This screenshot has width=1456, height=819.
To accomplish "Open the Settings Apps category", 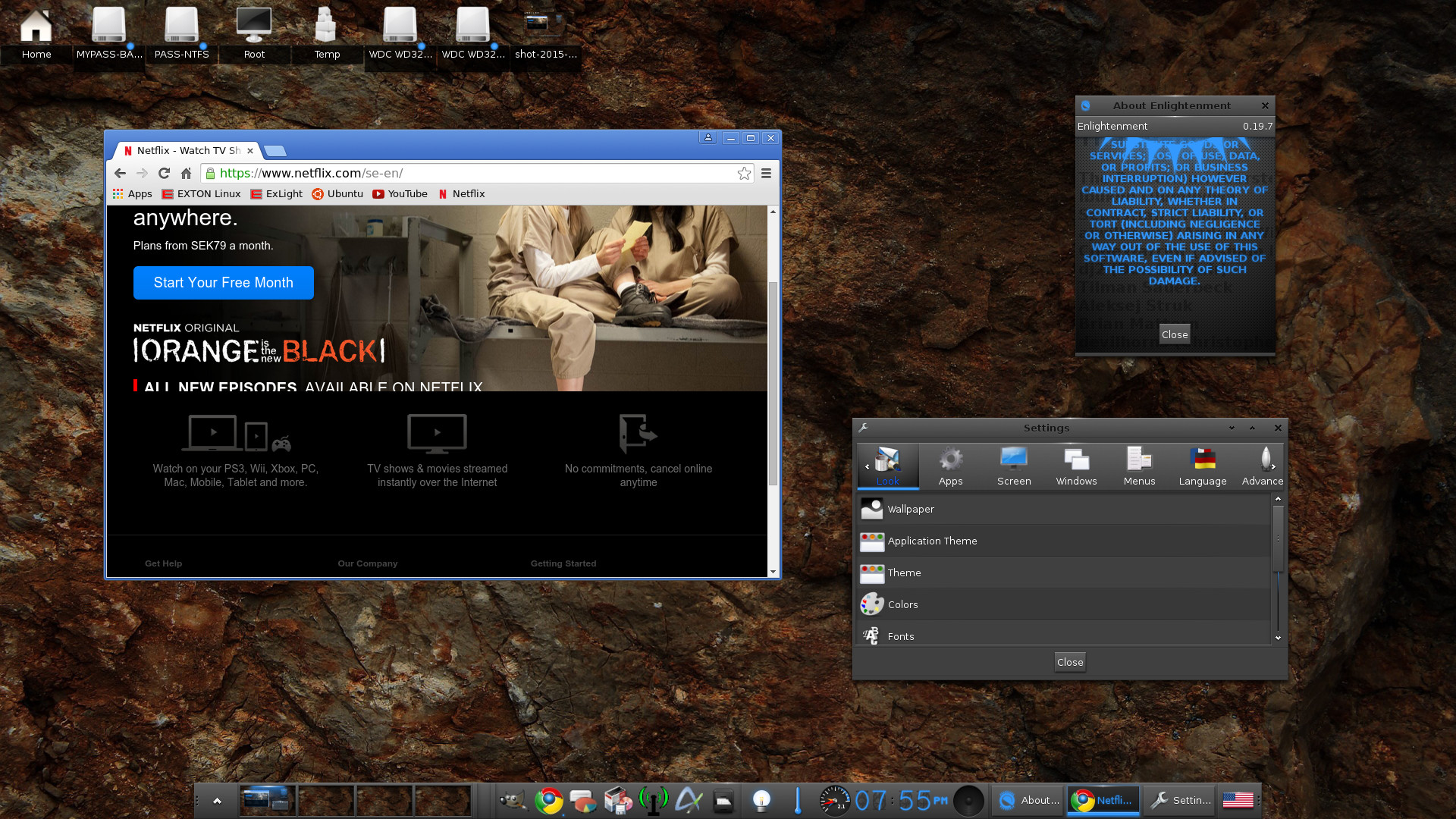I will 950,466.
